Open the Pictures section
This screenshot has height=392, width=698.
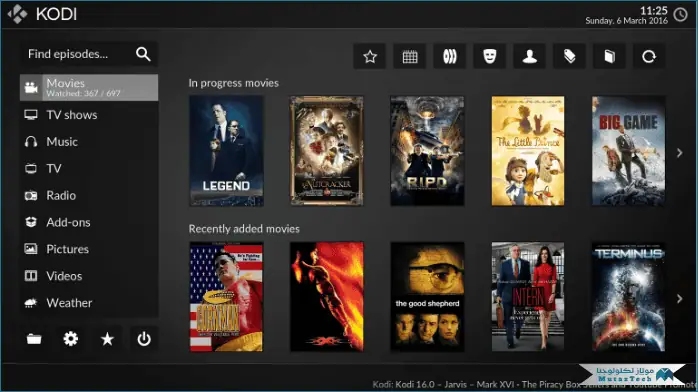coord(89,249)
